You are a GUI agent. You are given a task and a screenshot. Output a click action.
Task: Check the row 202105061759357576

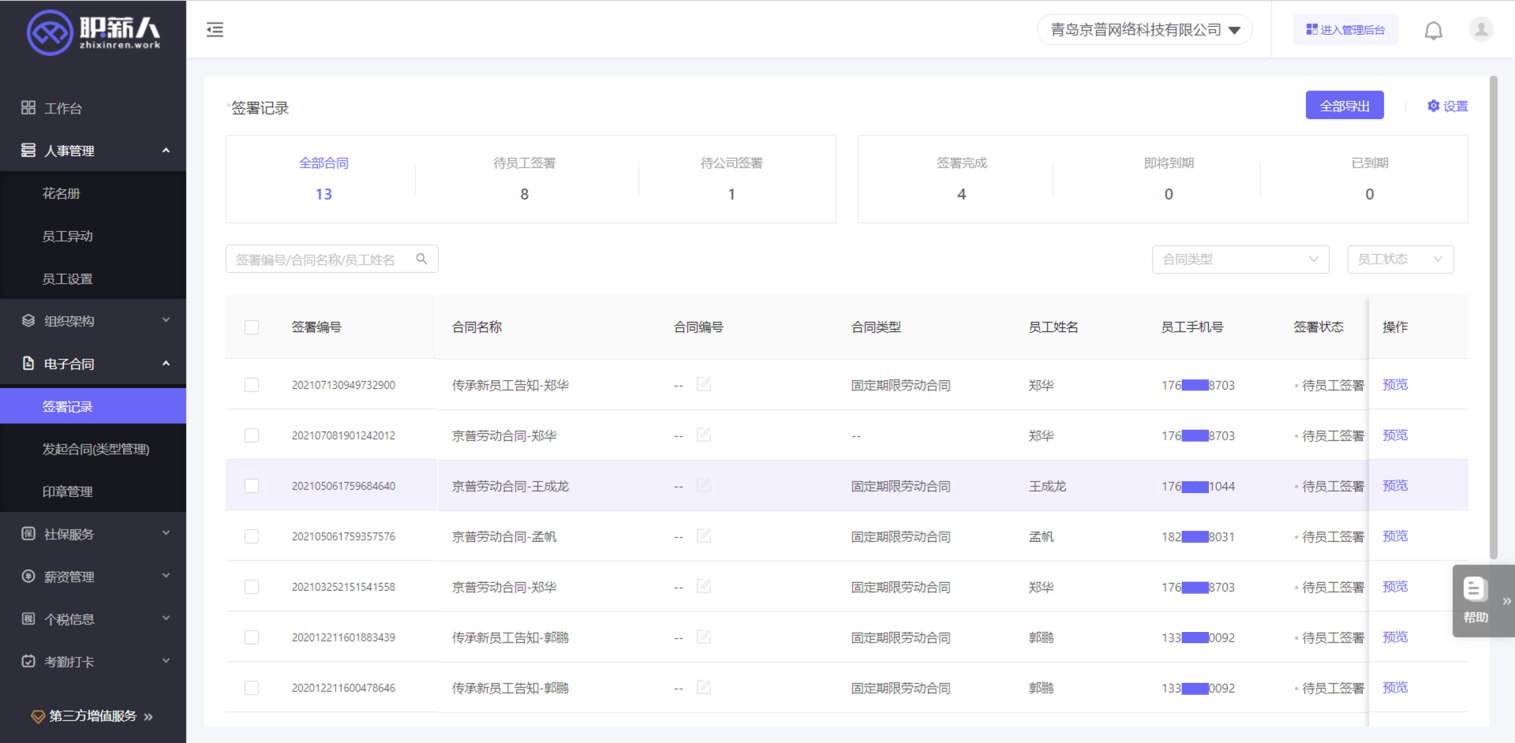252,537
